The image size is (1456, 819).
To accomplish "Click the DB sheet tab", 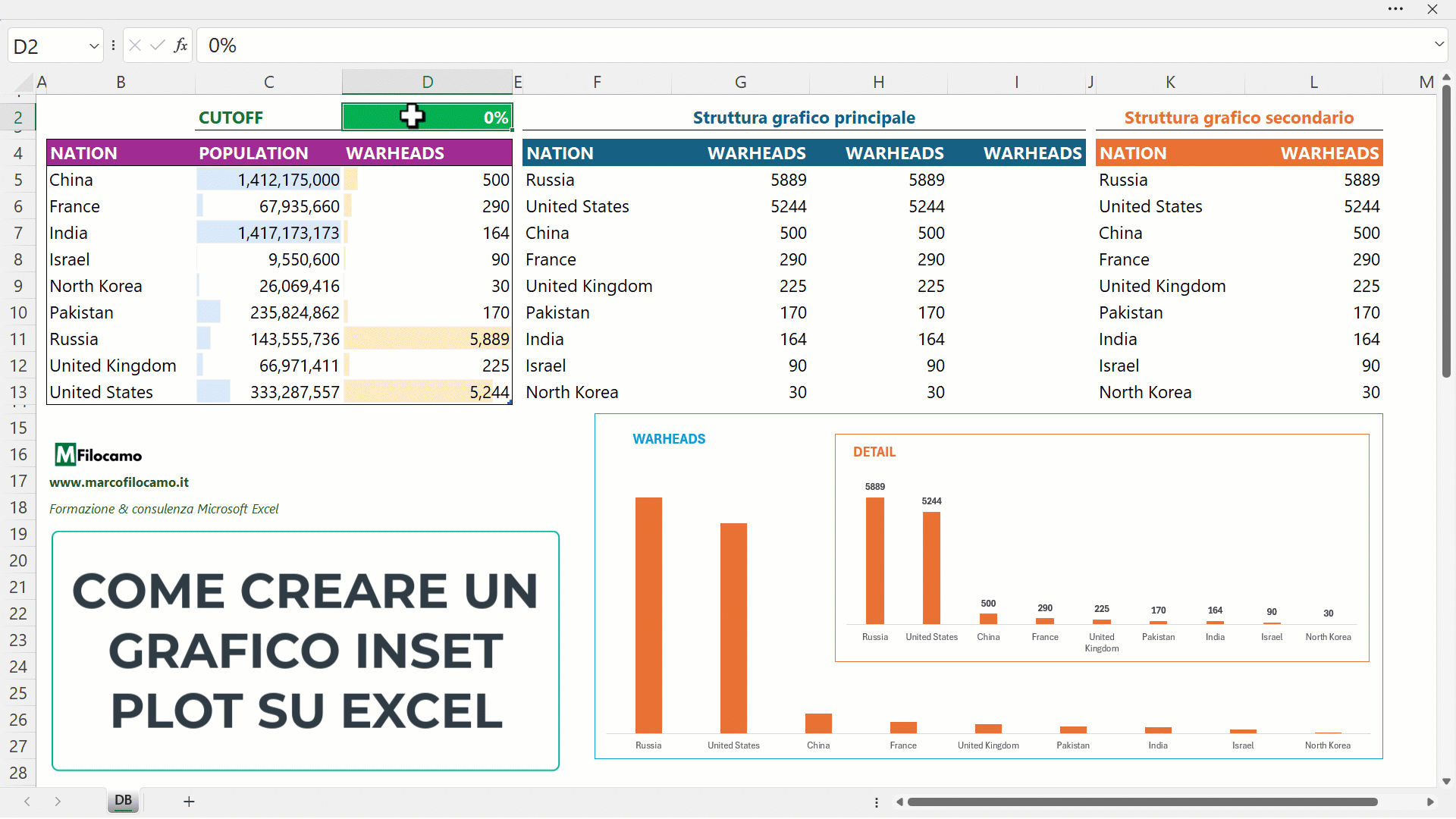I will click(123, 800).
